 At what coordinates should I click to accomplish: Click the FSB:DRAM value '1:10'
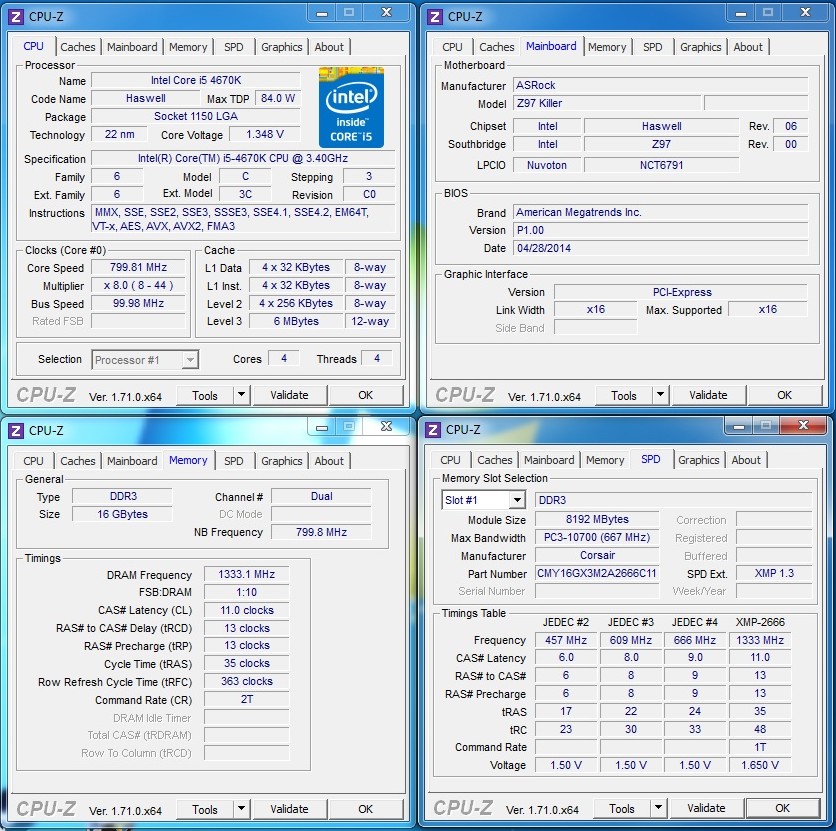coord(246,592)
